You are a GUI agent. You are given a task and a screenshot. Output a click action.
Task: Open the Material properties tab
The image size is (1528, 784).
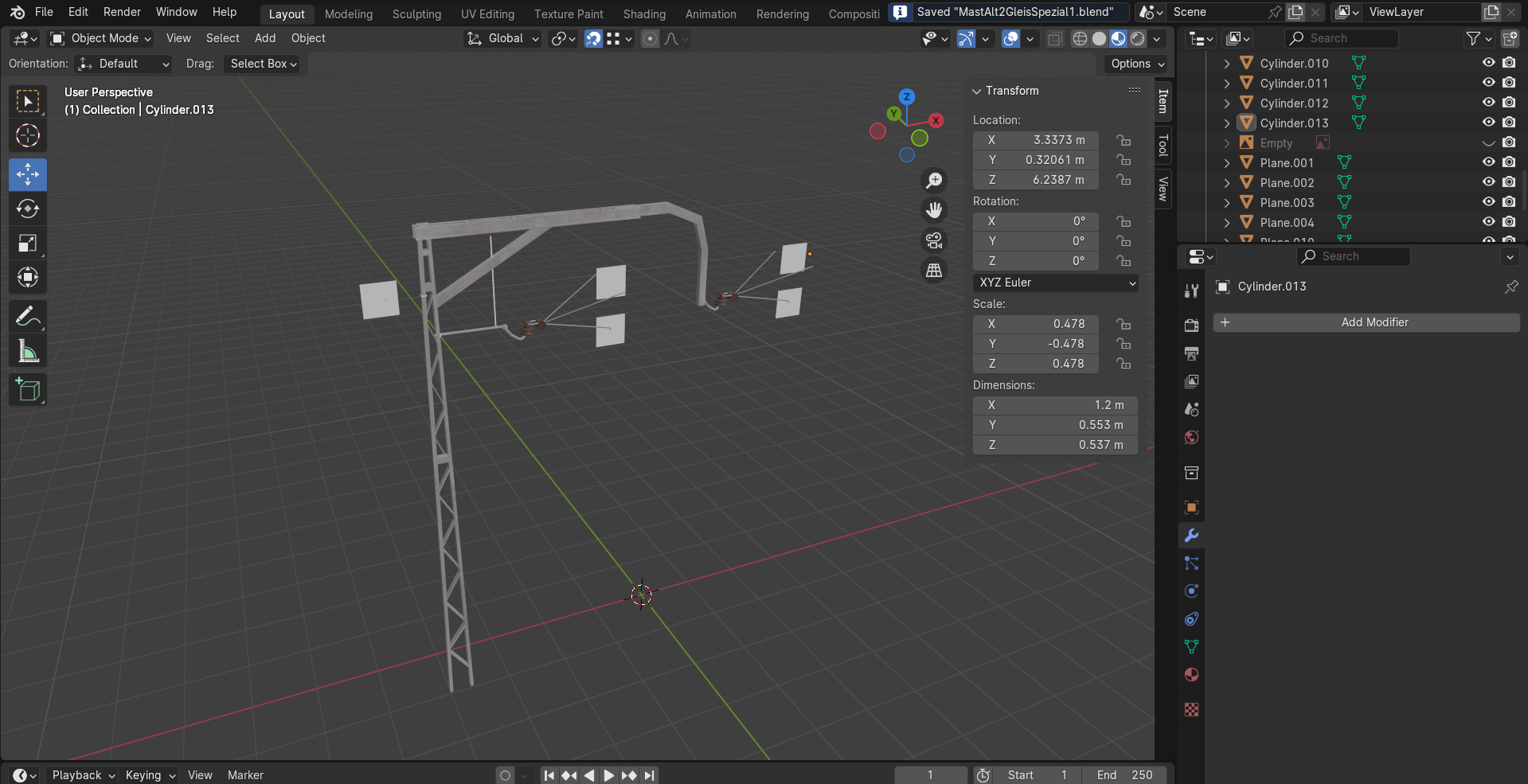(1191, 675)
